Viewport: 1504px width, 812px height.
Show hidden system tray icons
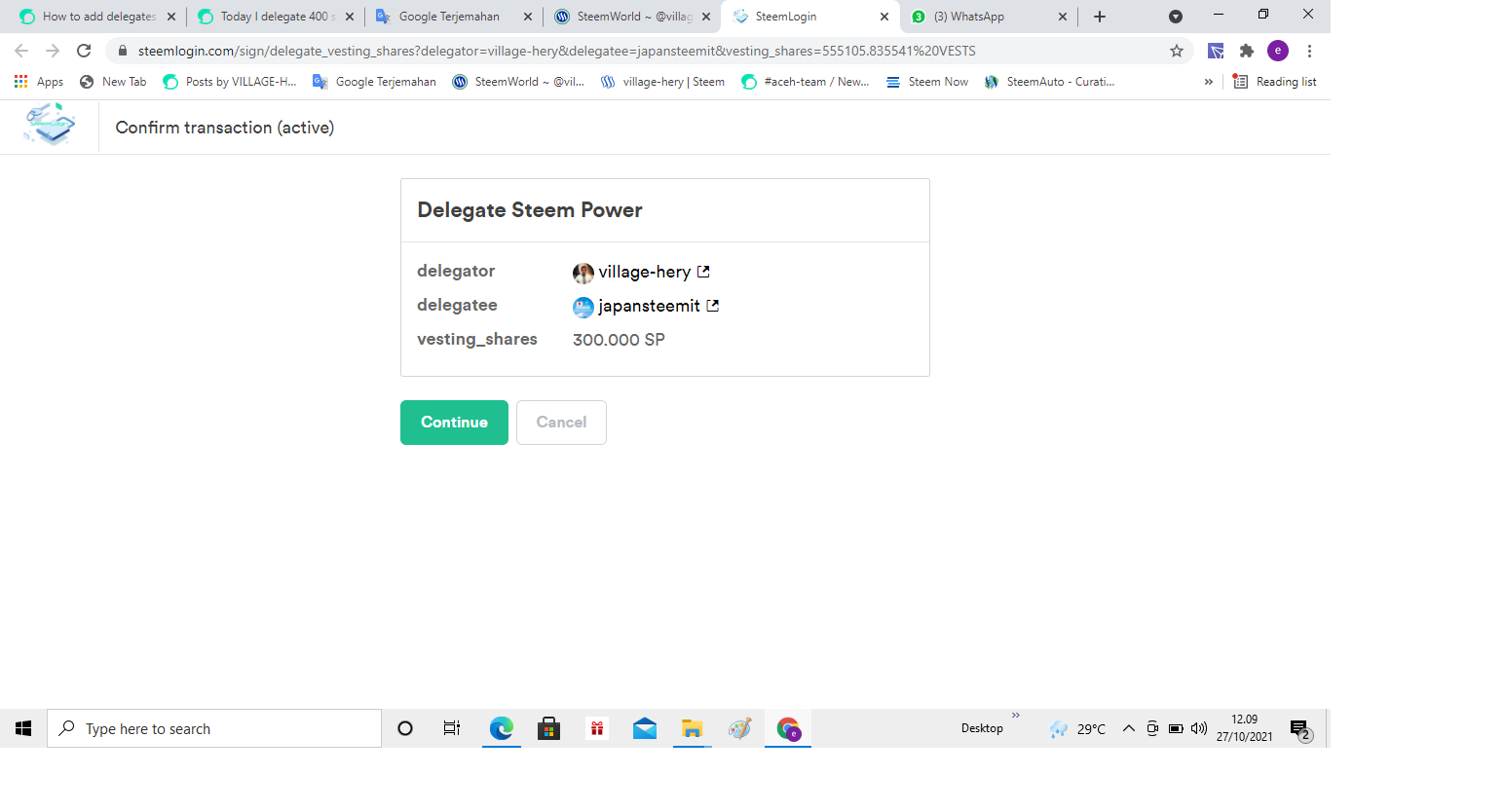[x=1129, y=728]
